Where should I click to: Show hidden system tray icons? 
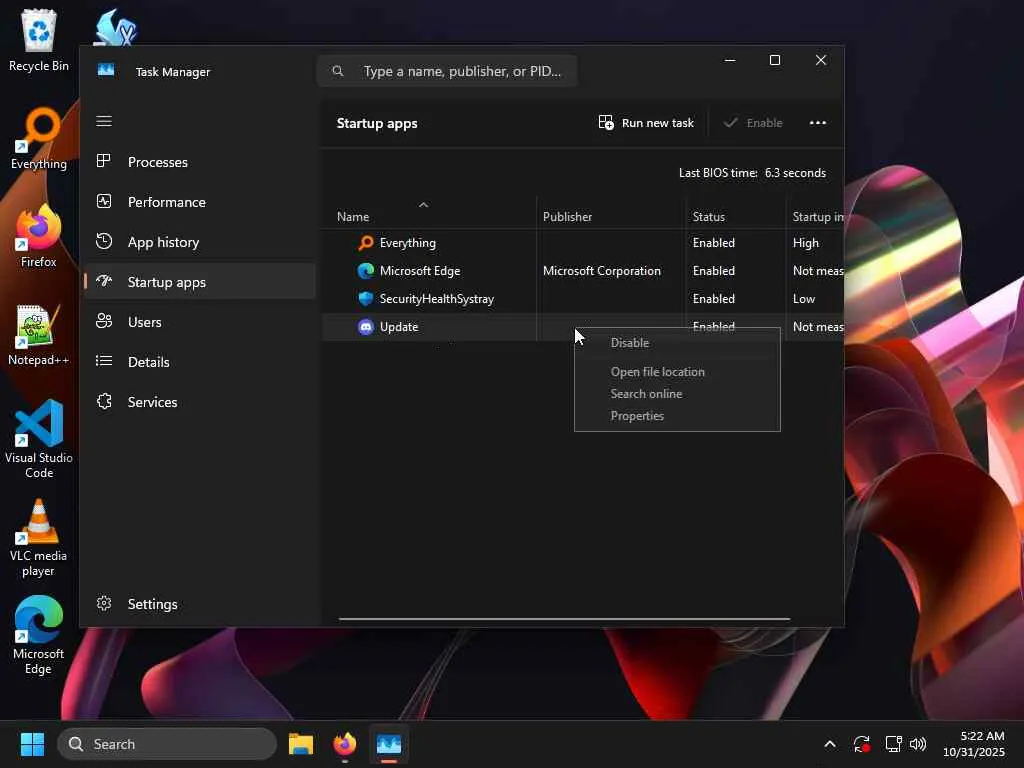click(829, 744)
